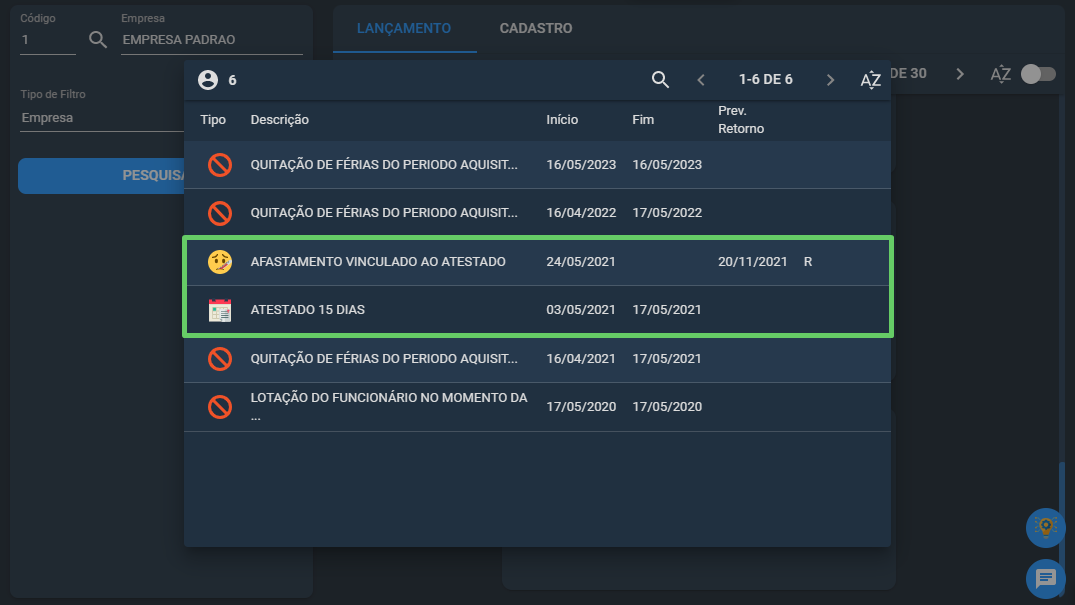Click the blue PESQUISAR button
The width and height of the screenshot is (1075, 605).
coord(101,176)
